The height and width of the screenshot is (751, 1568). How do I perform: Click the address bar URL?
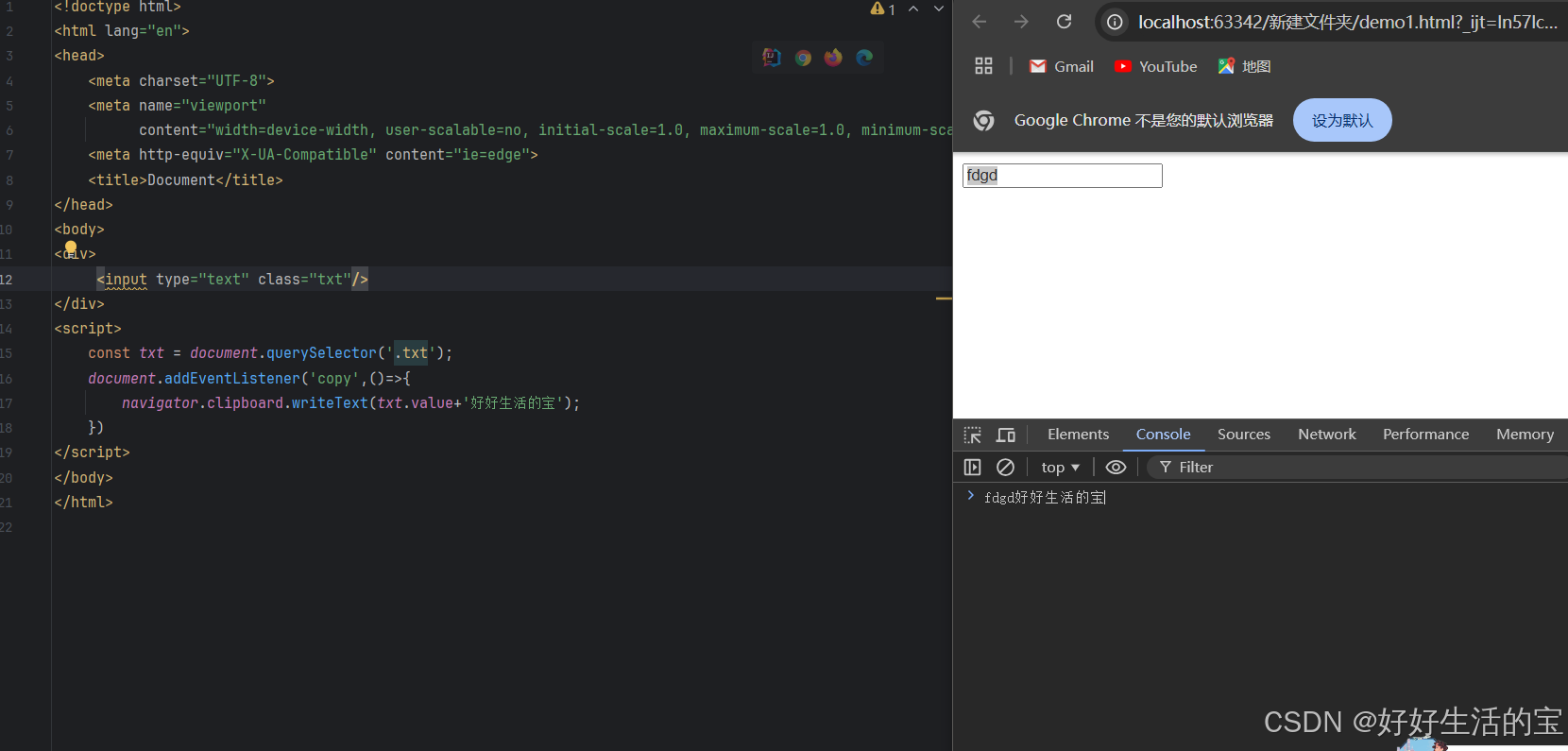pos(1348,22)
